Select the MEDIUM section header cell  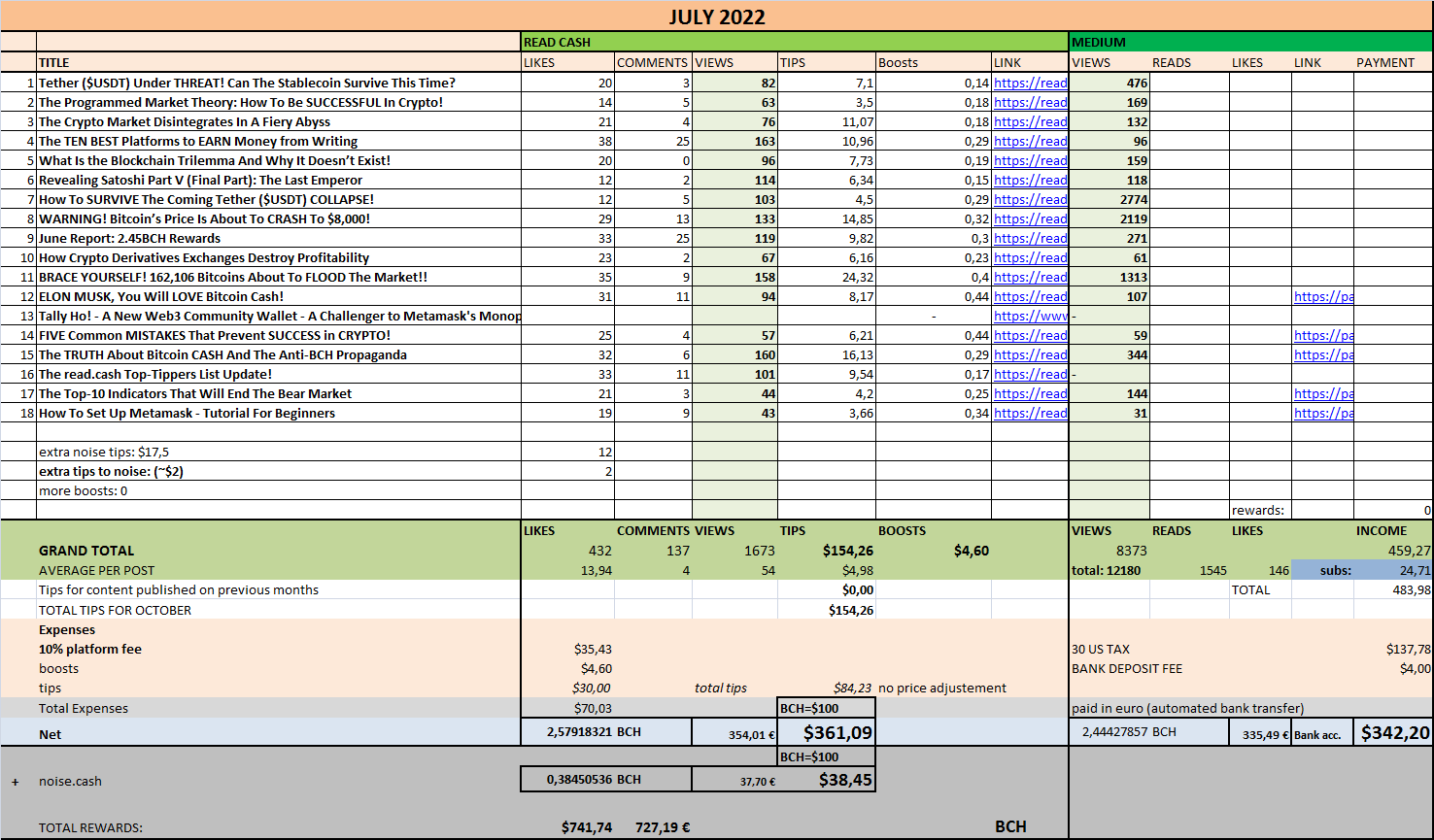coord(1250,42)
